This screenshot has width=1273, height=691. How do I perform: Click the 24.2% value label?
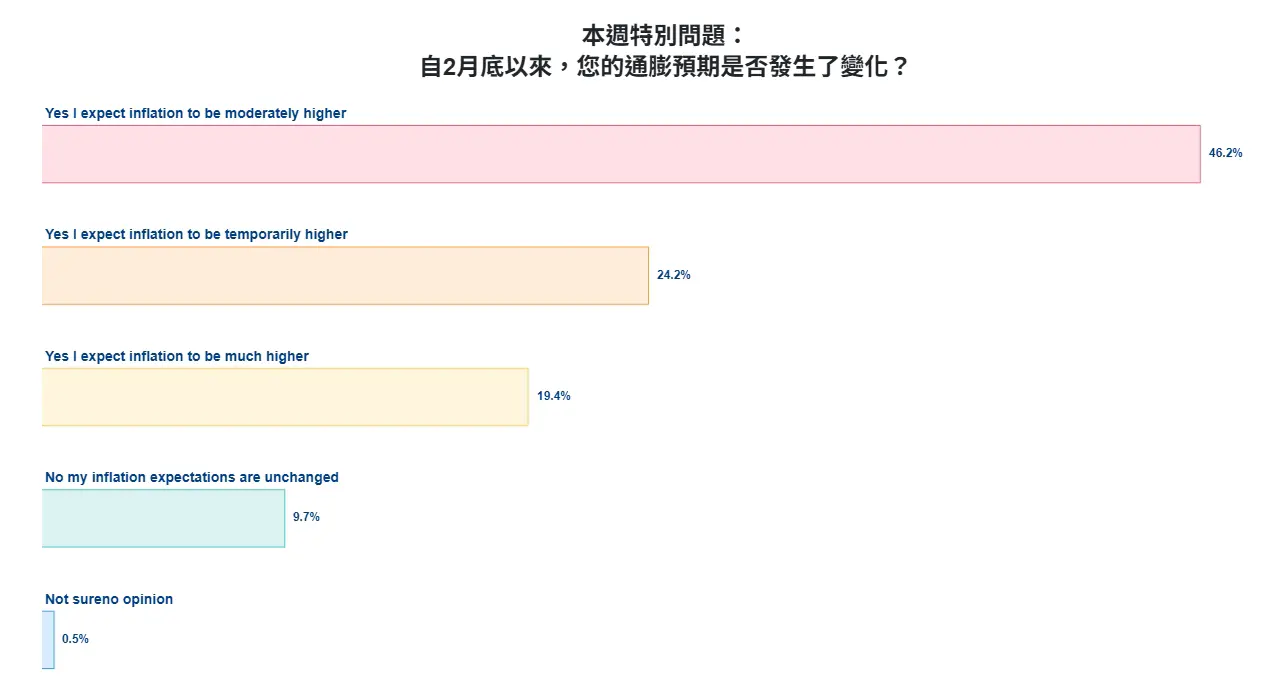pyautogui.click(x=673, y=275)
